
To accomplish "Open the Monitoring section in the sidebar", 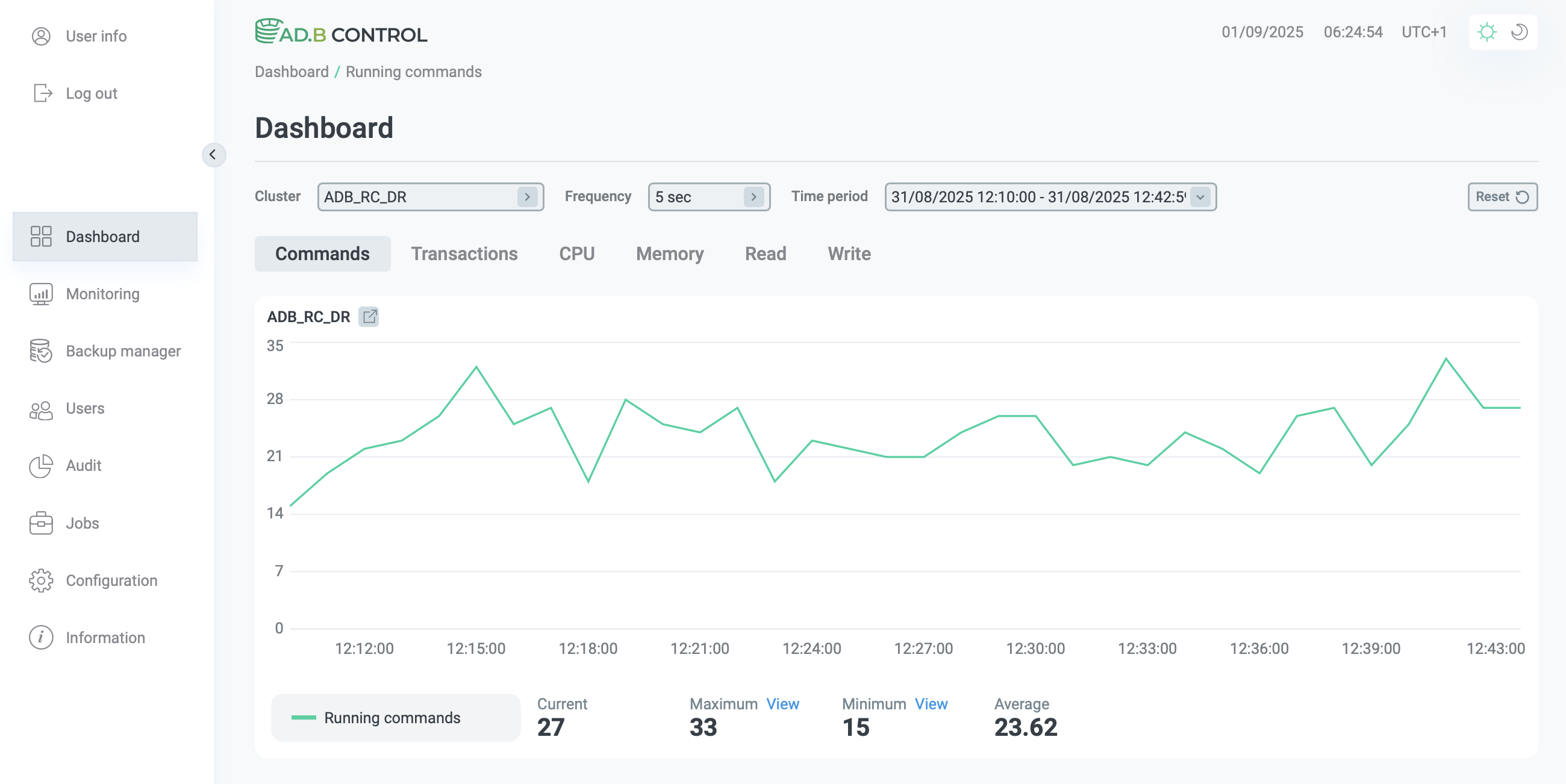I will pyautogui.click(x=41, y=293).
